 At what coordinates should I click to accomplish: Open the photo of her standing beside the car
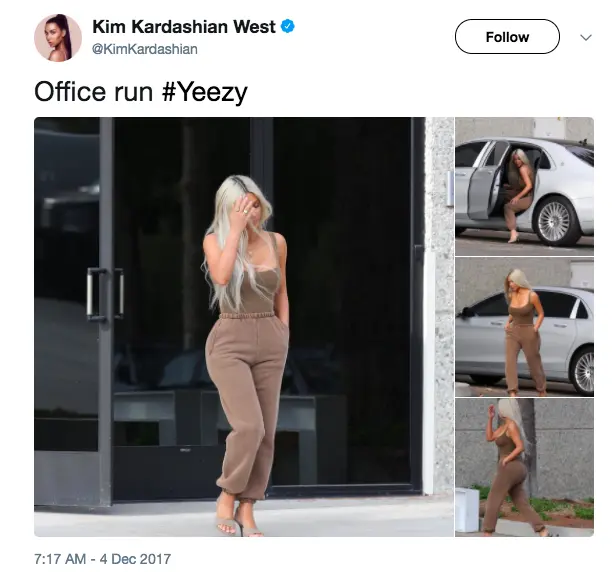pyautogui.click(x=524, y=327)
